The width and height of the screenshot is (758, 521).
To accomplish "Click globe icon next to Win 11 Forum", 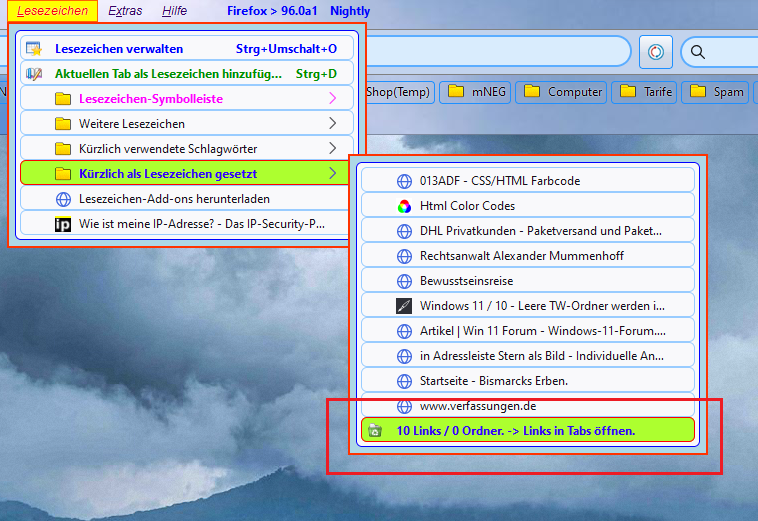I will click(404, 331).
